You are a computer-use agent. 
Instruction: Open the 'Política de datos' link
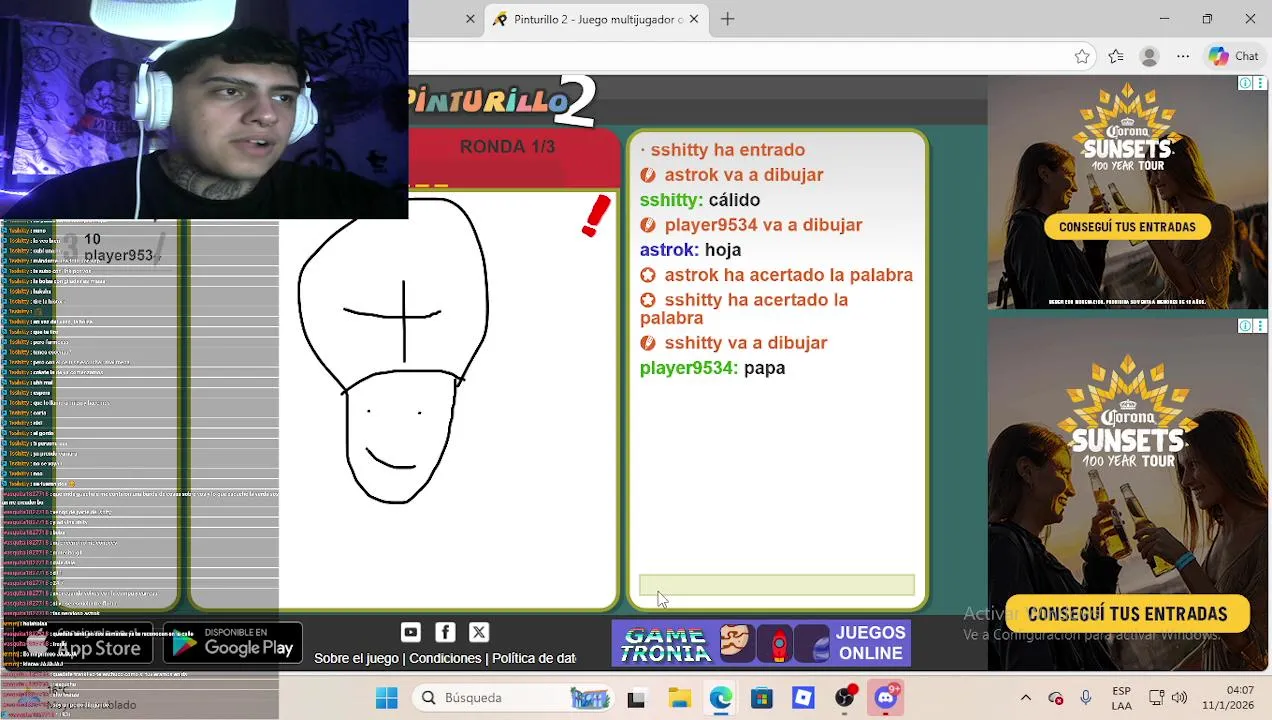(x=534, y=658)
